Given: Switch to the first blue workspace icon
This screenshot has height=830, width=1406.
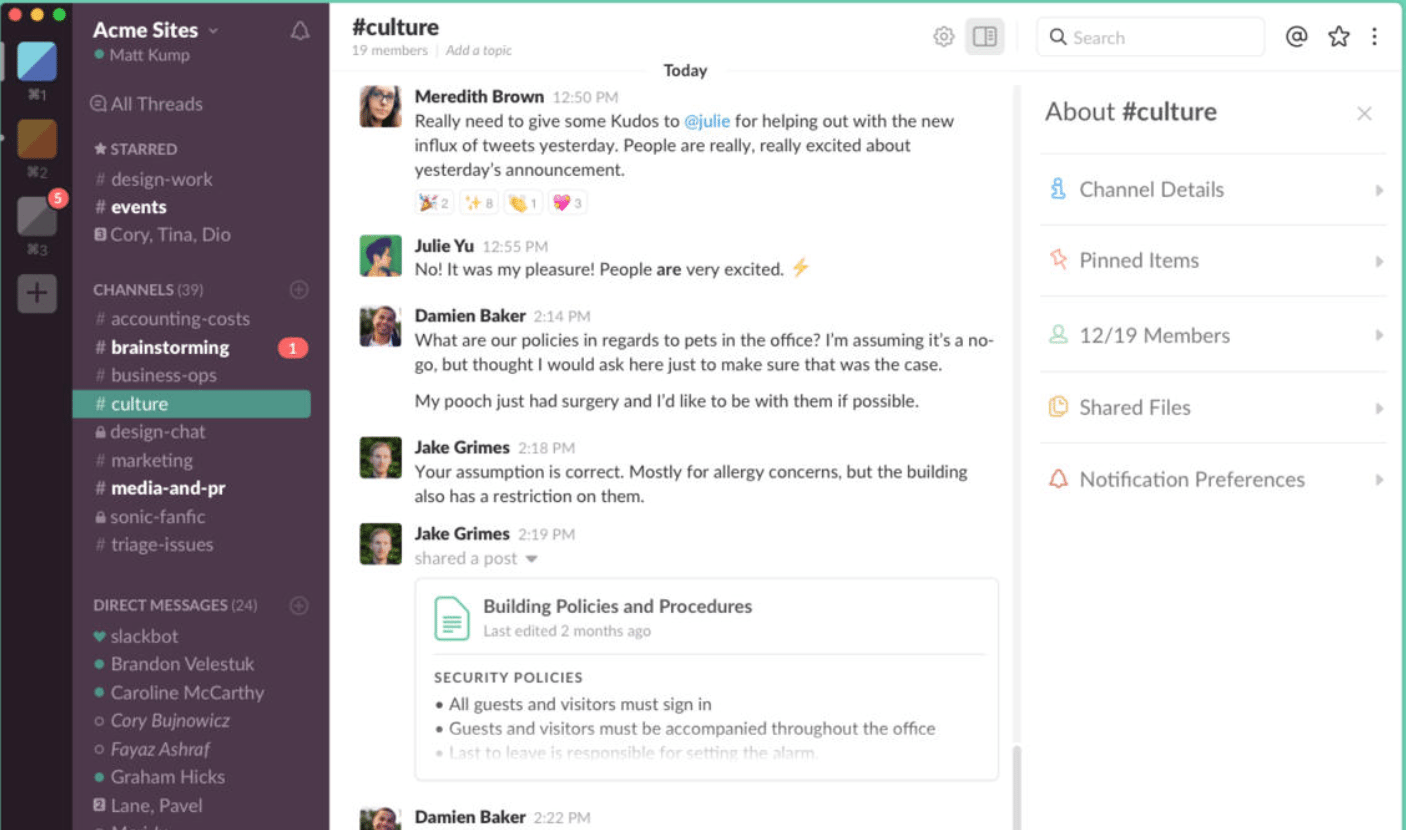Looking at the screenshot, I should tap(36, 62).
